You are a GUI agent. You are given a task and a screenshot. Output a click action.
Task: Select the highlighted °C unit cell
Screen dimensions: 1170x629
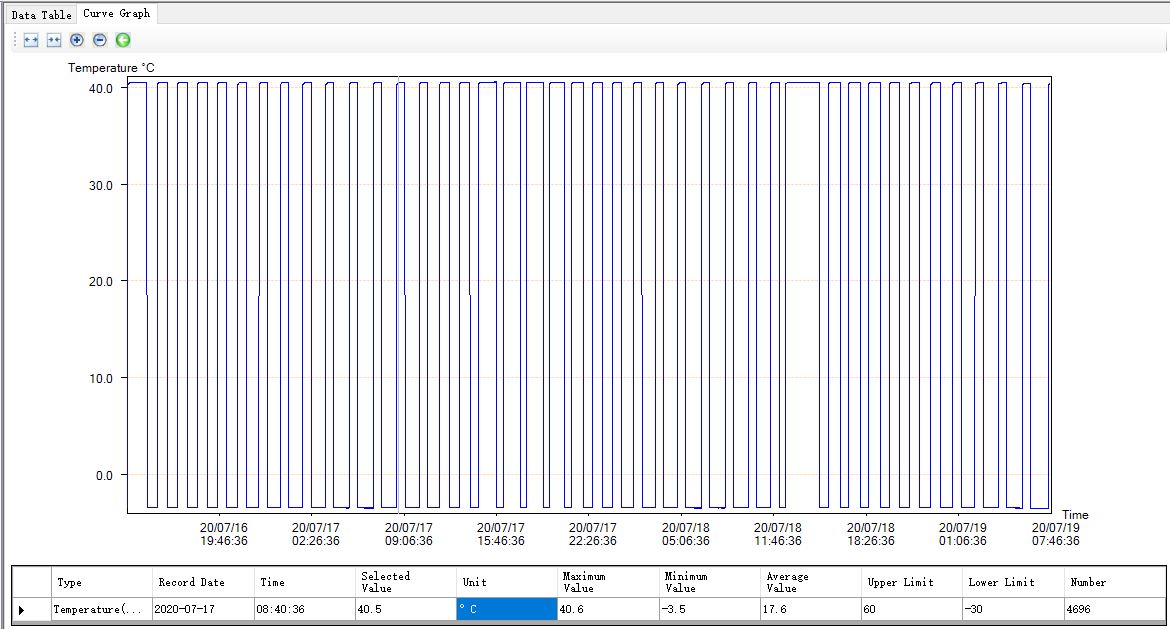tap(507, 610)
